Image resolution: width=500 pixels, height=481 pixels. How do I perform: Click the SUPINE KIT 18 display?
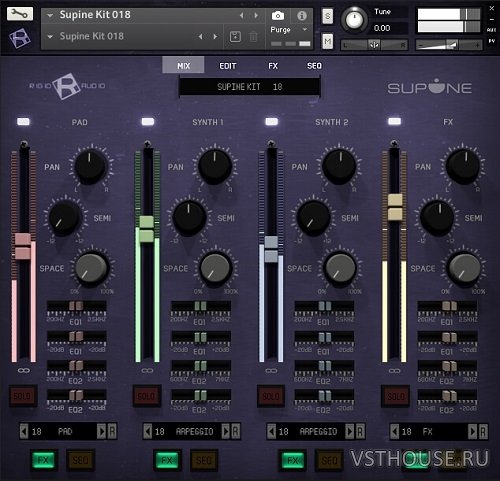[249, 87]
